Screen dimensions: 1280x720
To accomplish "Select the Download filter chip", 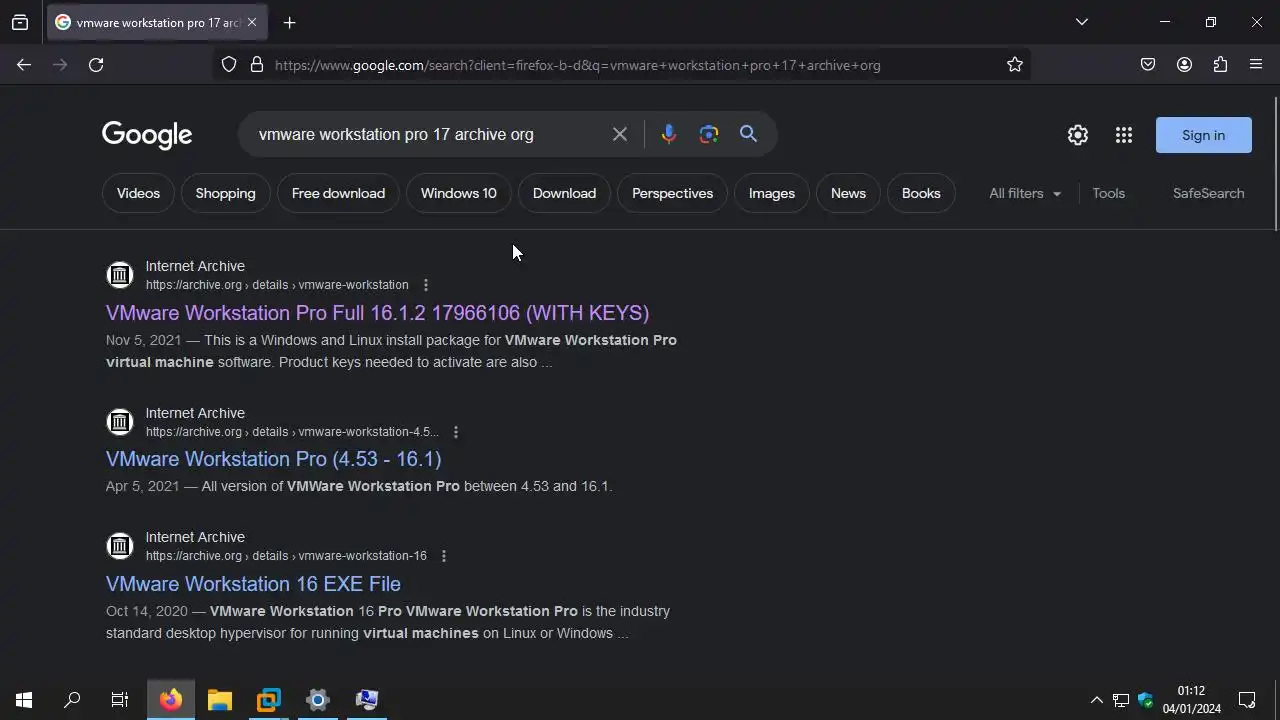I will (564, 193).
